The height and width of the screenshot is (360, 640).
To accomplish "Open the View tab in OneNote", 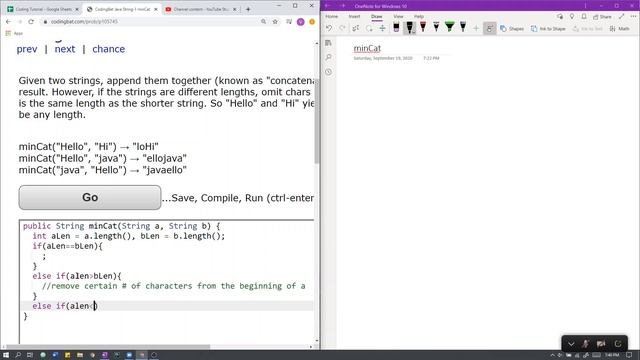I will (x=398, y=16).
